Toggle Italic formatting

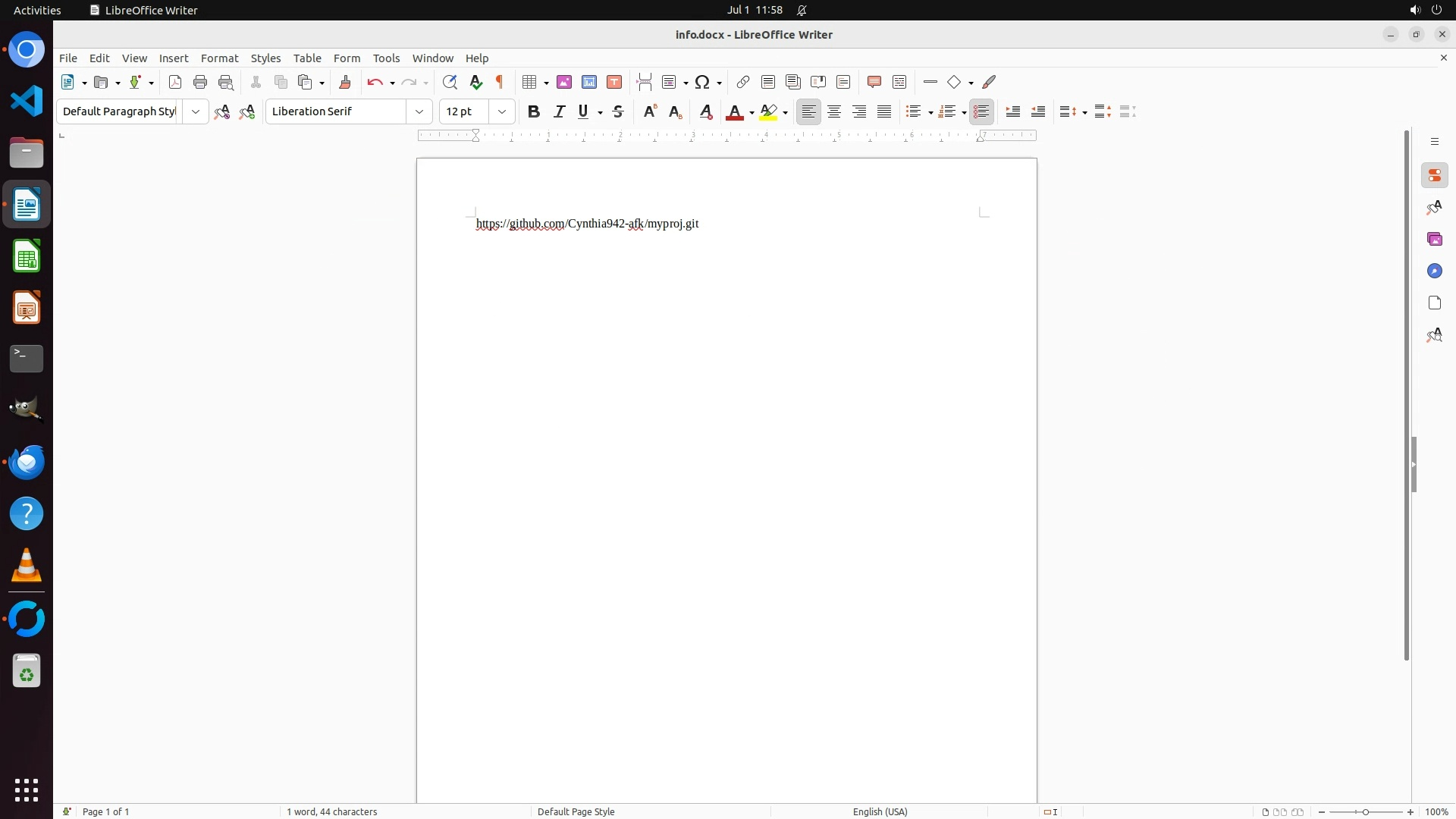(x=559, y=111)
